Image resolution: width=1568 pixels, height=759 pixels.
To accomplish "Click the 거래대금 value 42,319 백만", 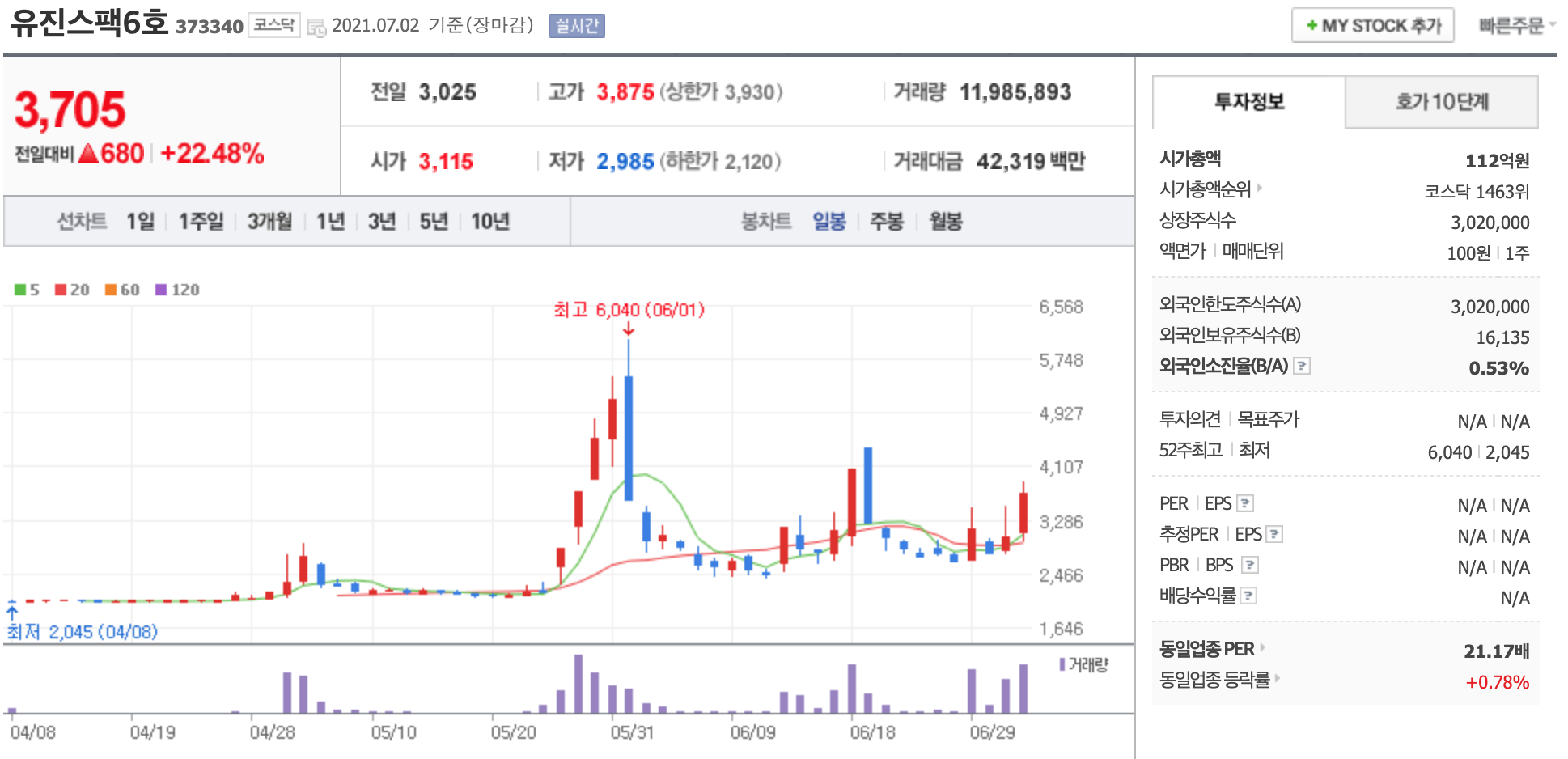I will (x=1031, y=162).
